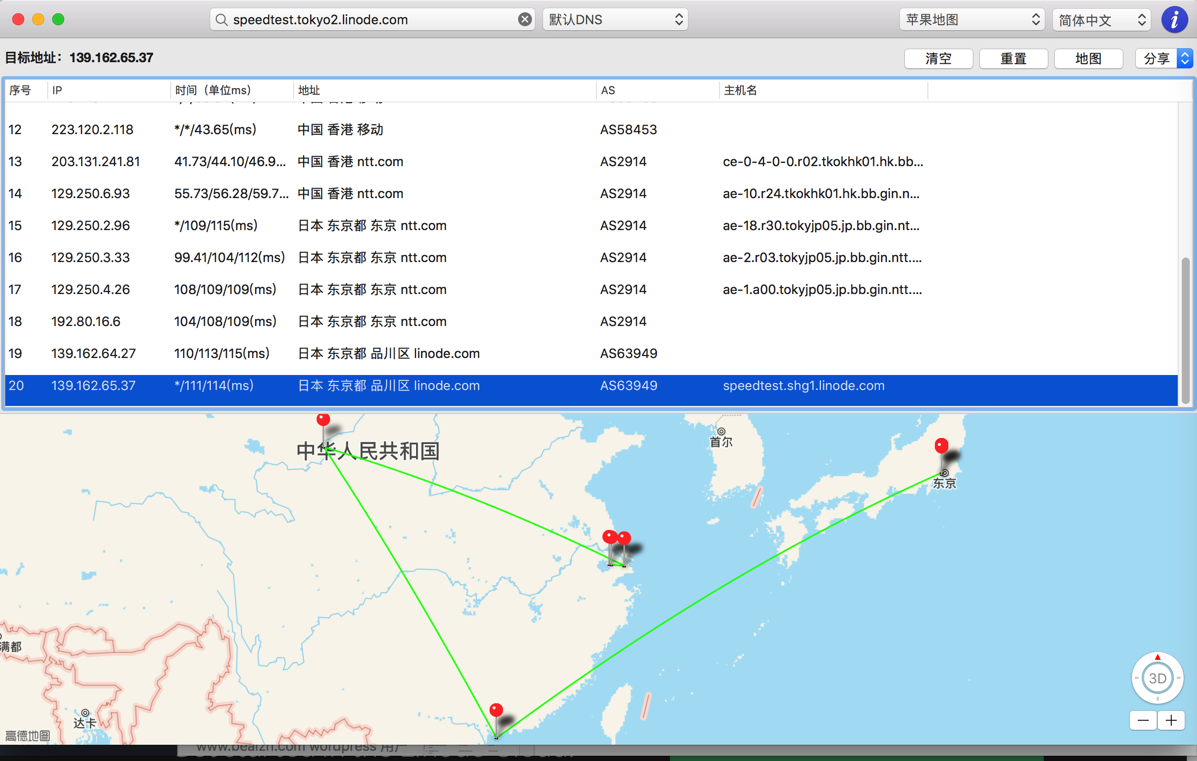1197x761 pixels.
Task: Click the 重置 button
Action: (x=1013, y=59)
